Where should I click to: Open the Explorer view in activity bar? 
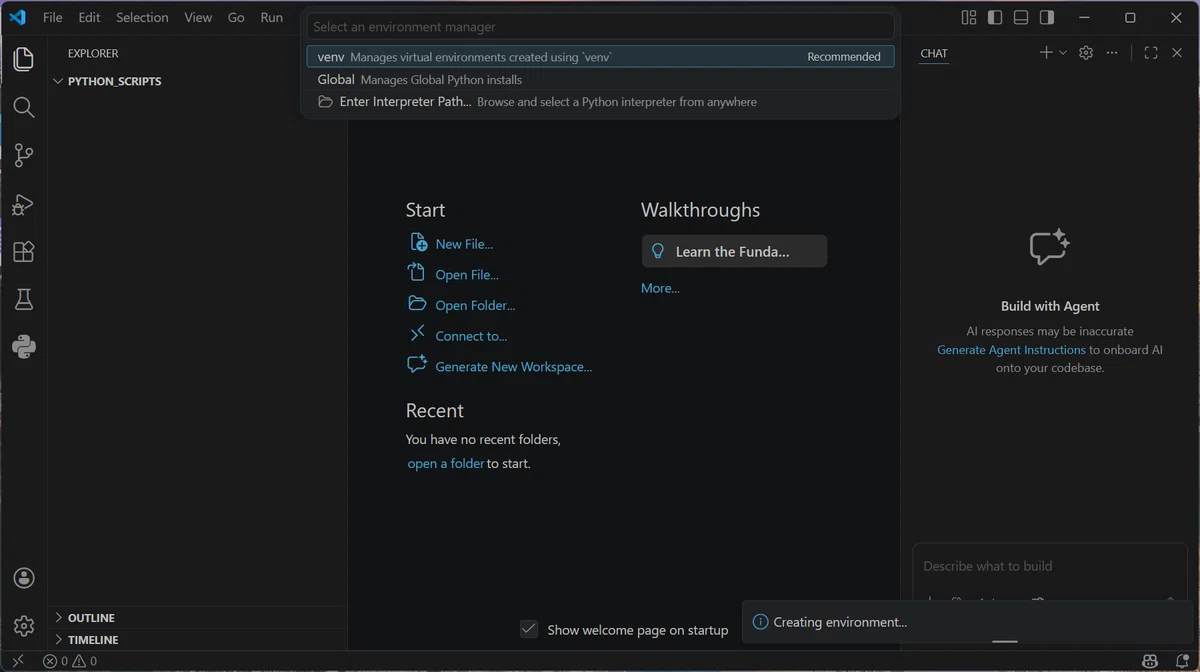point(24,60)
